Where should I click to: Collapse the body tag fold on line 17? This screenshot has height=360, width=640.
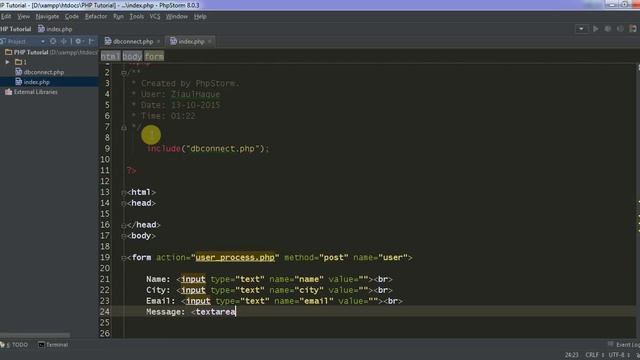pos(124,236)
